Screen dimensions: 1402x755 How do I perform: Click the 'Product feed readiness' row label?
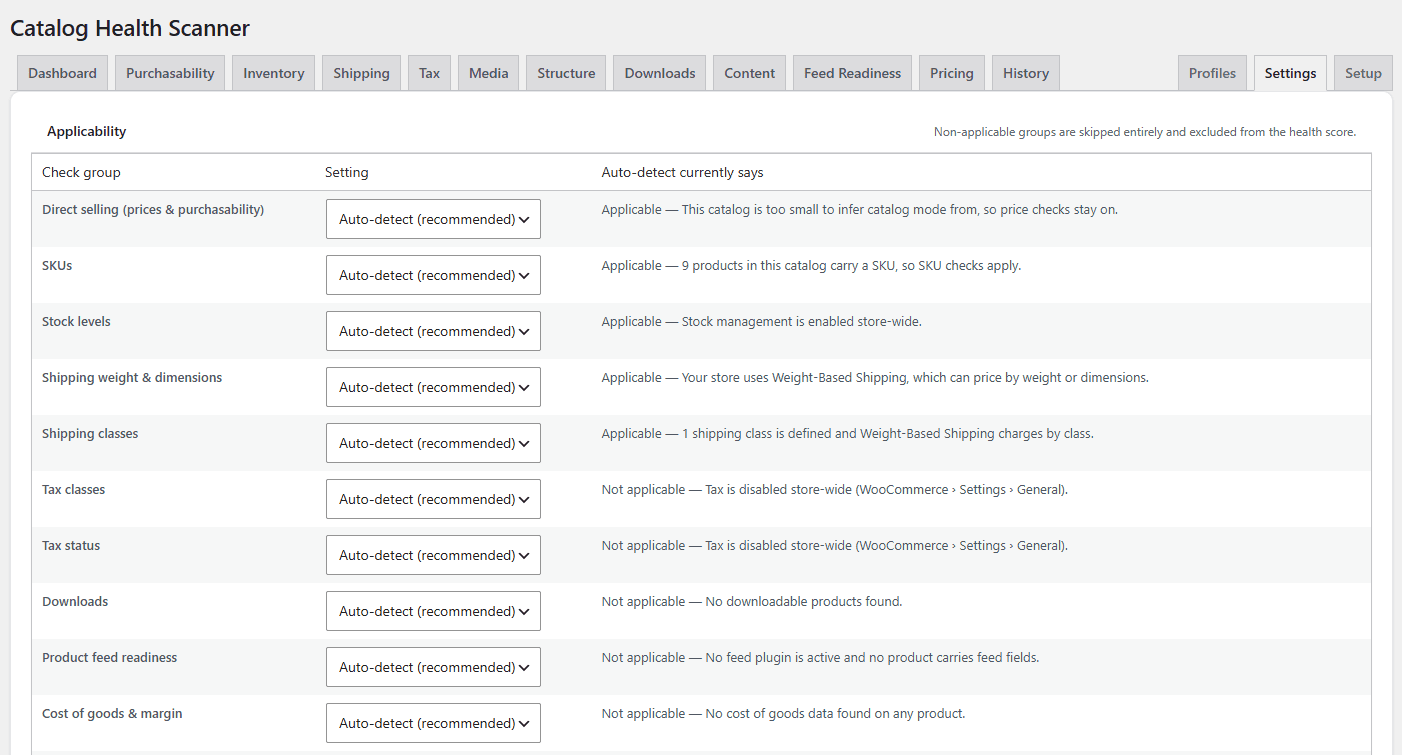point(110,658)
